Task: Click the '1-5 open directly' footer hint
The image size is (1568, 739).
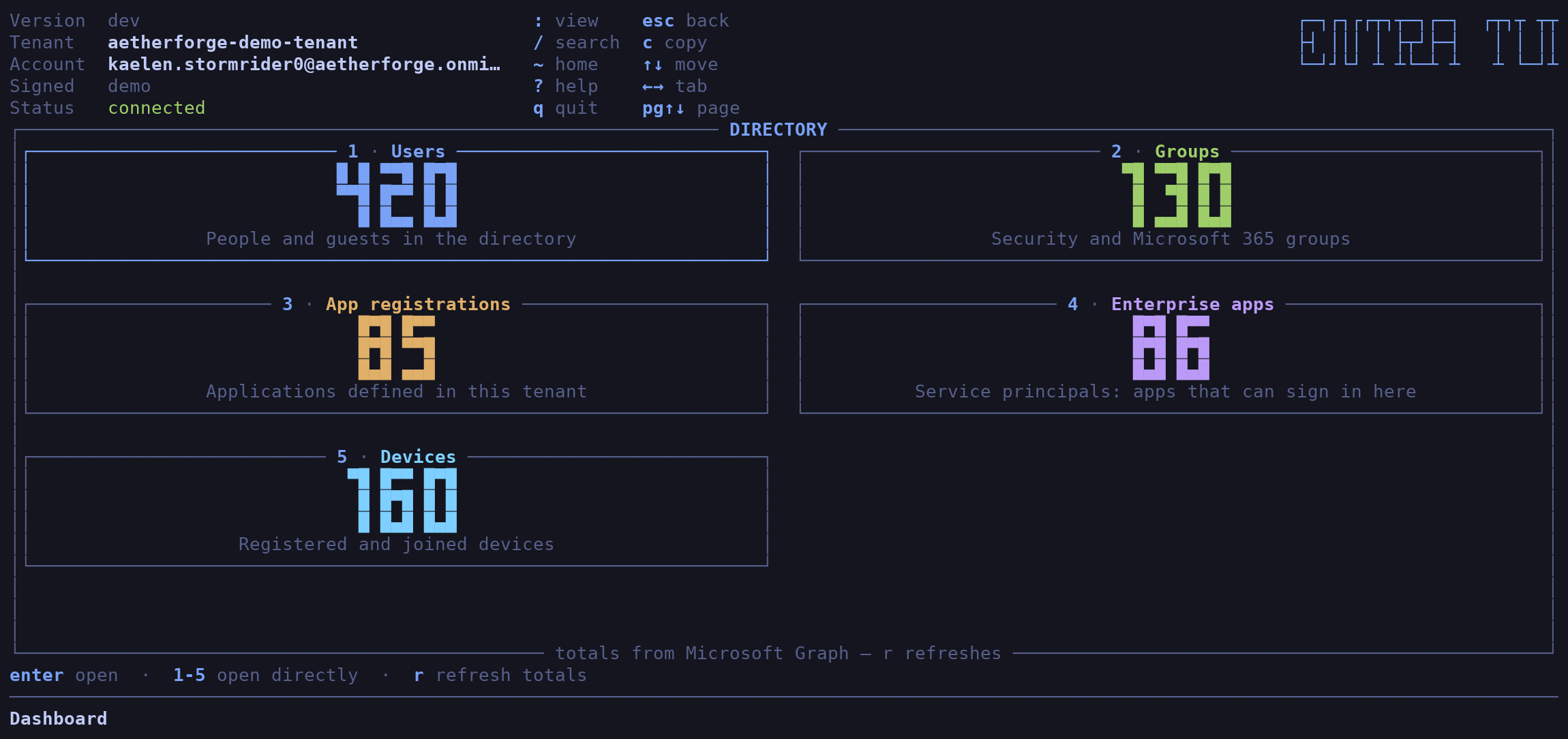Action: tap(266, 675)
